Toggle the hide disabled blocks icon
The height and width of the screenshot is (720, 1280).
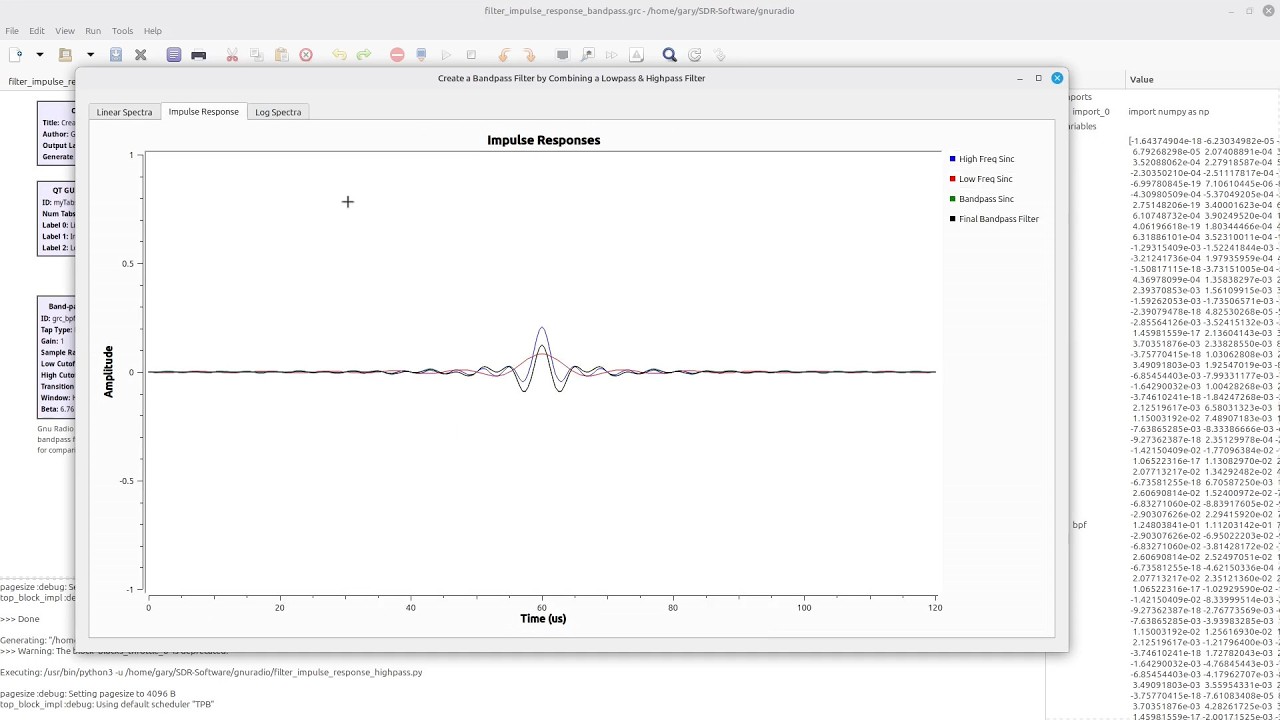tap(636, 55)
